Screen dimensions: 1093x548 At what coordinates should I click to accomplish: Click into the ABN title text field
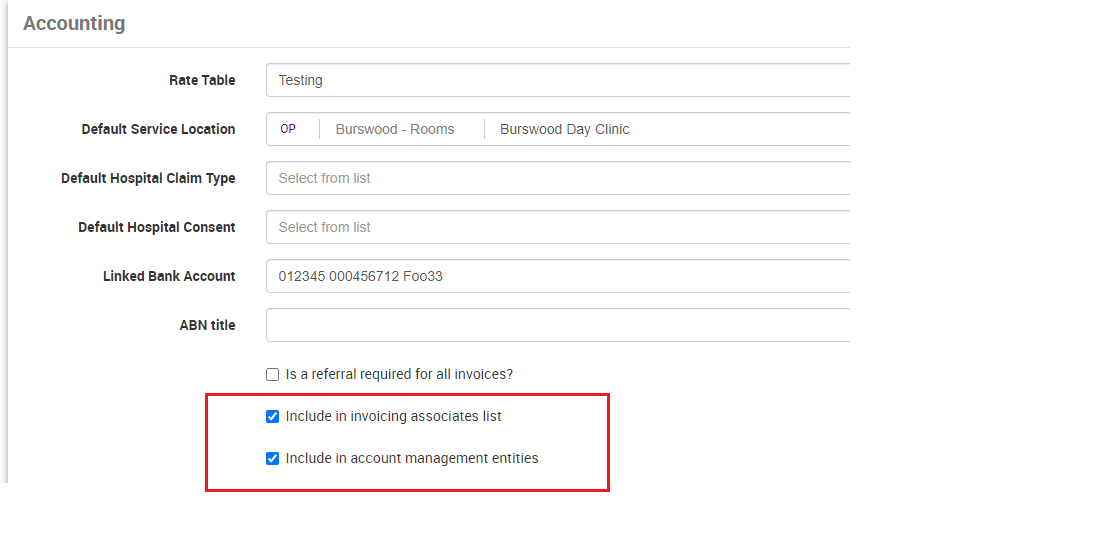click(x=556, y=325)
